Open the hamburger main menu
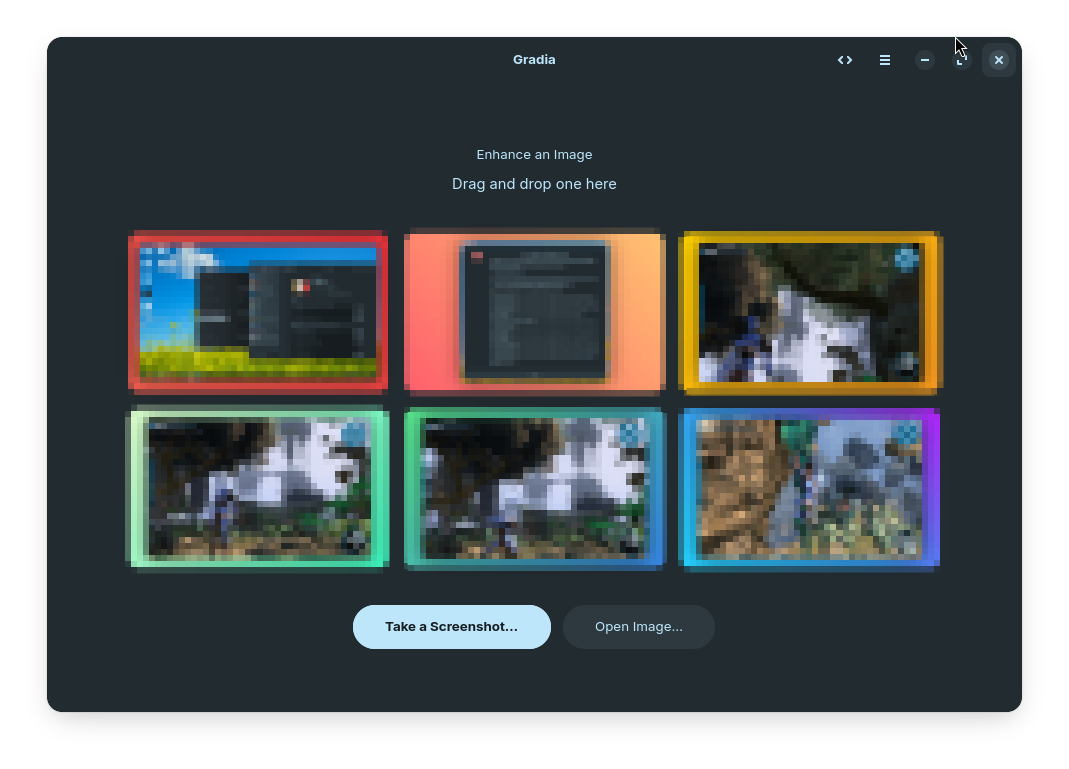The width and height of the screenshot is (1069, 769). [x=885, y=60]
